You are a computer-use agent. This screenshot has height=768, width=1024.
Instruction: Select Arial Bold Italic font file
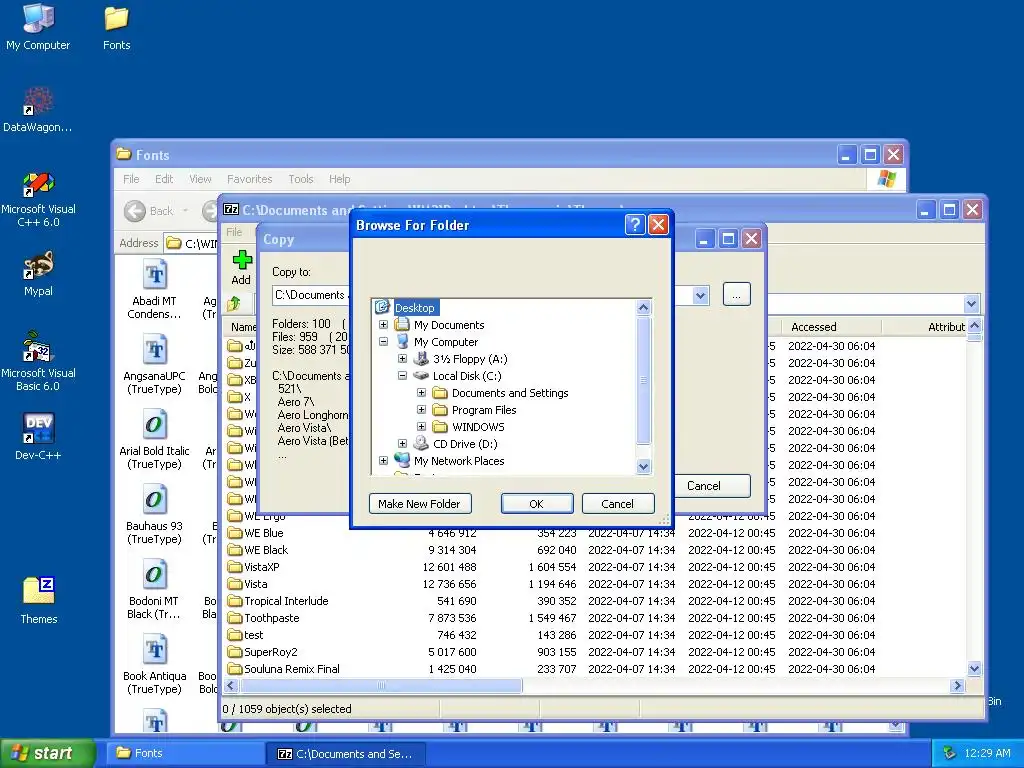[154, 439]
